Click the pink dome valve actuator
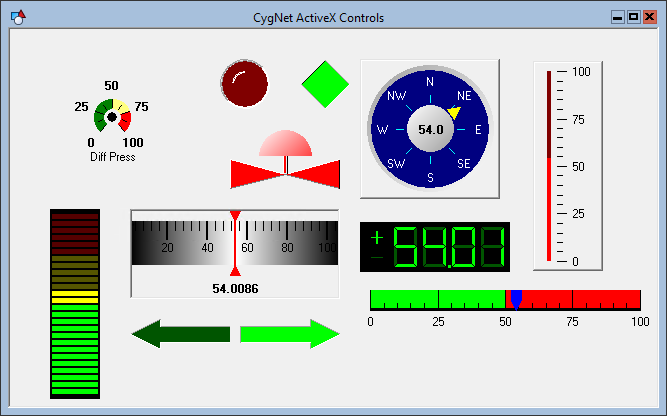 click(x=285, y=143)
